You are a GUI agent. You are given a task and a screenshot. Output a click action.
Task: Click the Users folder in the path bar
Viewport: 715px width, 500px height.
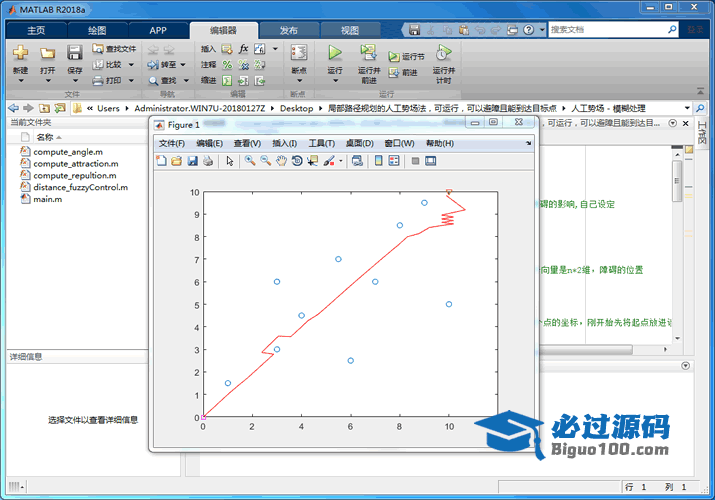[x=108, y=108]
